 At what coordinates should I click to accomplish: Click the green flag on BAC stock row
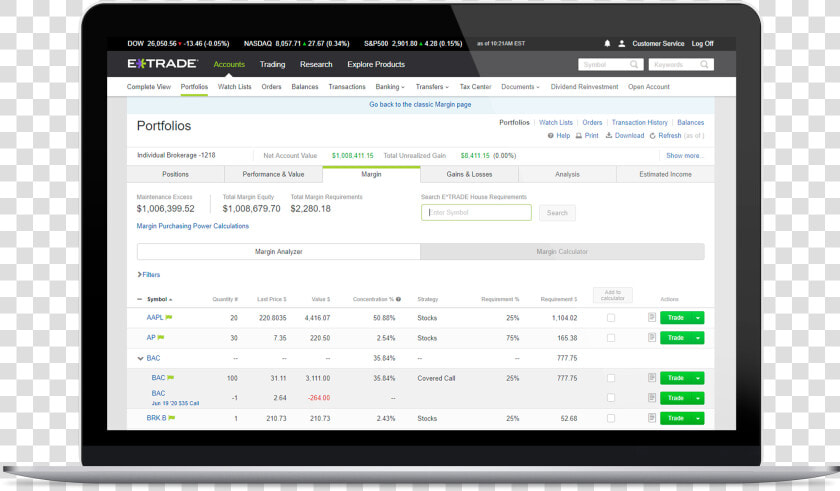170,377
